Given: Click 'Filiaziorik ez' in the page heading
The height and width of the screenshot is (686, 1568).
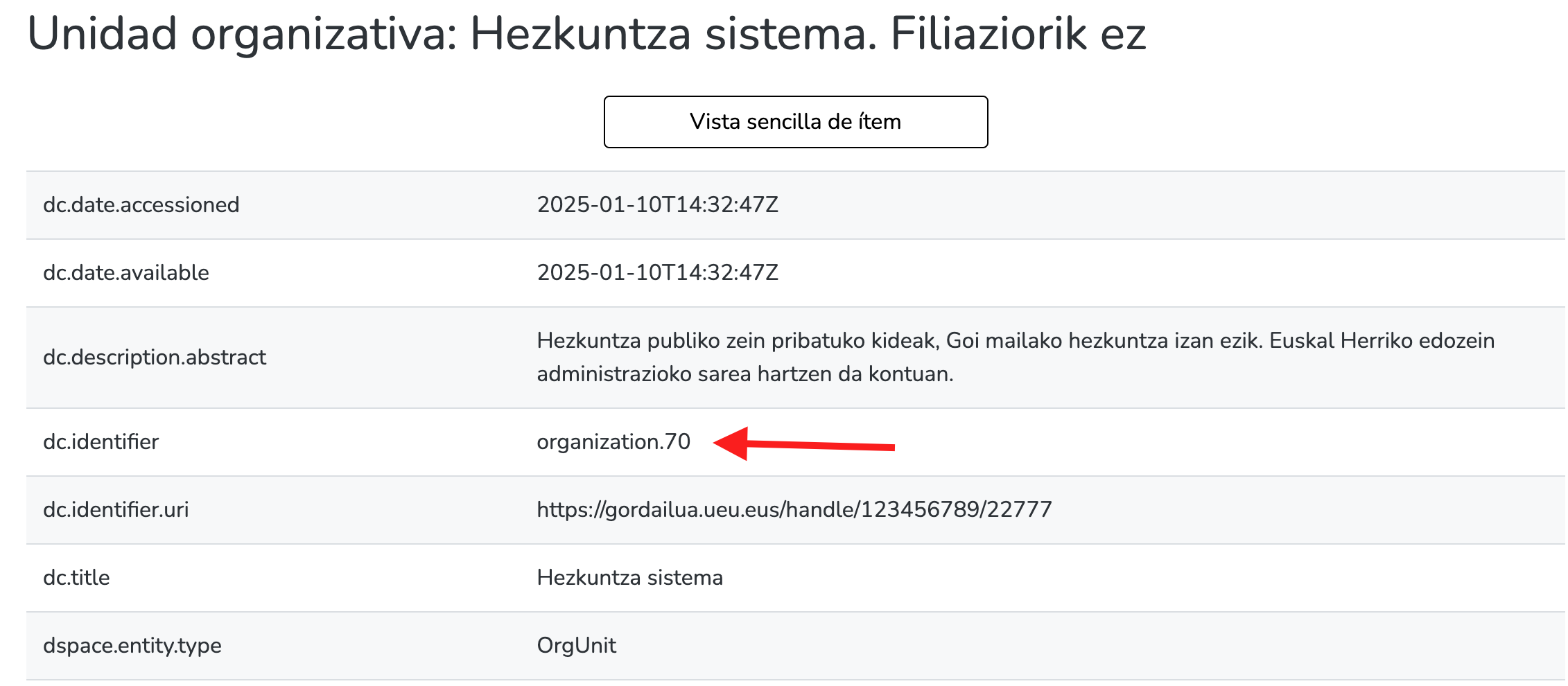Looking at the screenshot, I should 1018,33.
